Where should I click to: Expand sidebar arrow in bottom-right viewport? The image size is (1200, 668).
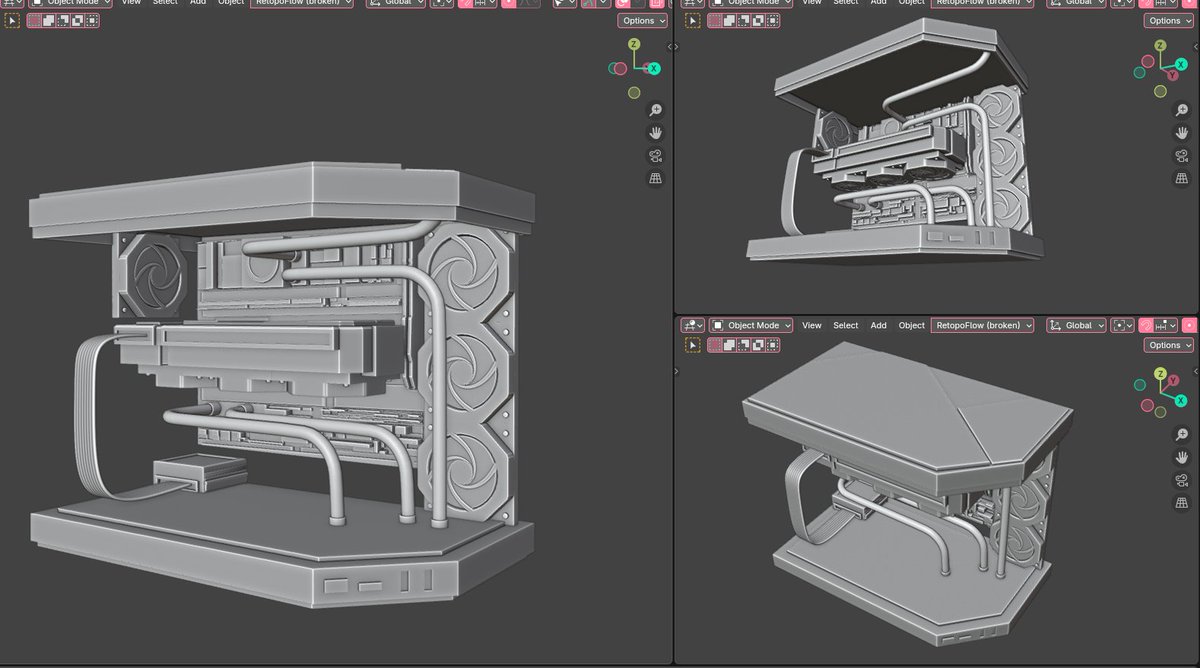pyautogui.click(x=1195, y=371)
